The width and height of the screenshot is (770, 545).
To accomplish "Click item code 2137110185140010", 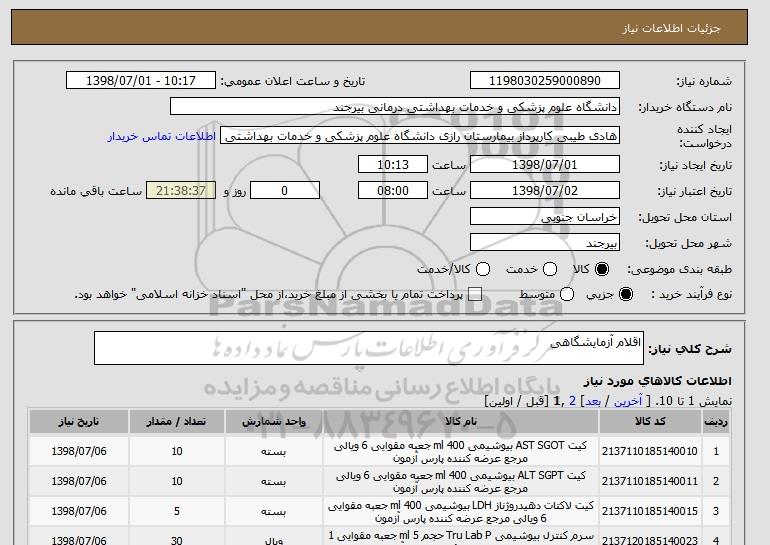I will [650, 451].
